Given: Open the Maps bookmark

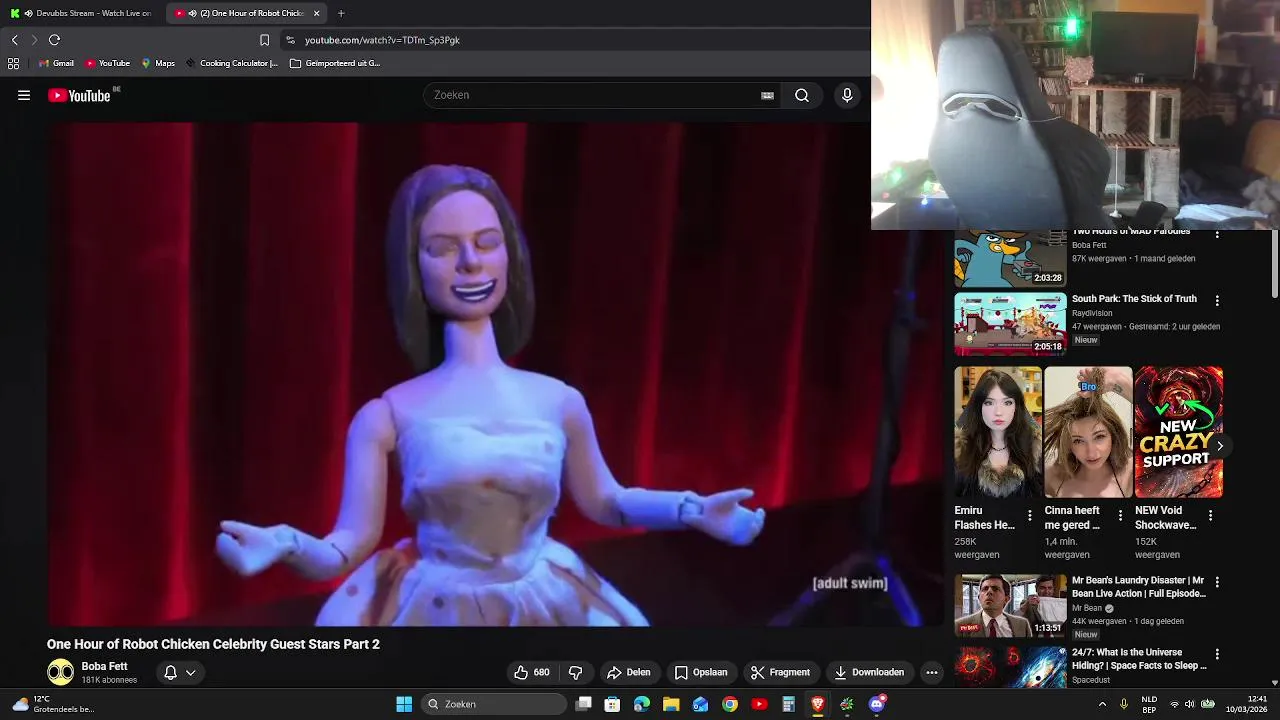Looking at the screenshot, I should (158, 63).
